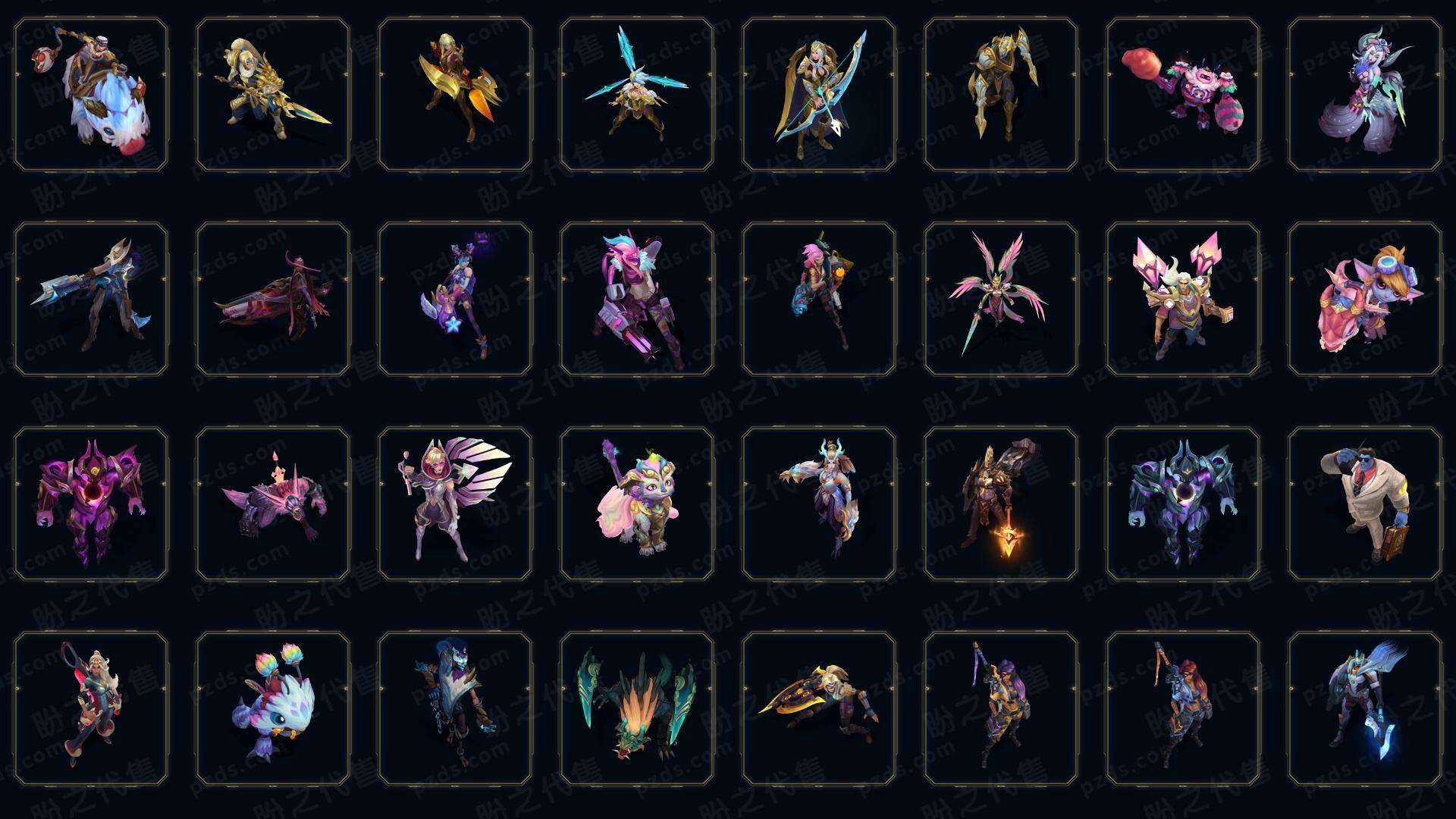Viewport: 1456px width, 819px height.
Task: Select the skin riding a white poro
Action: (91, 95)
